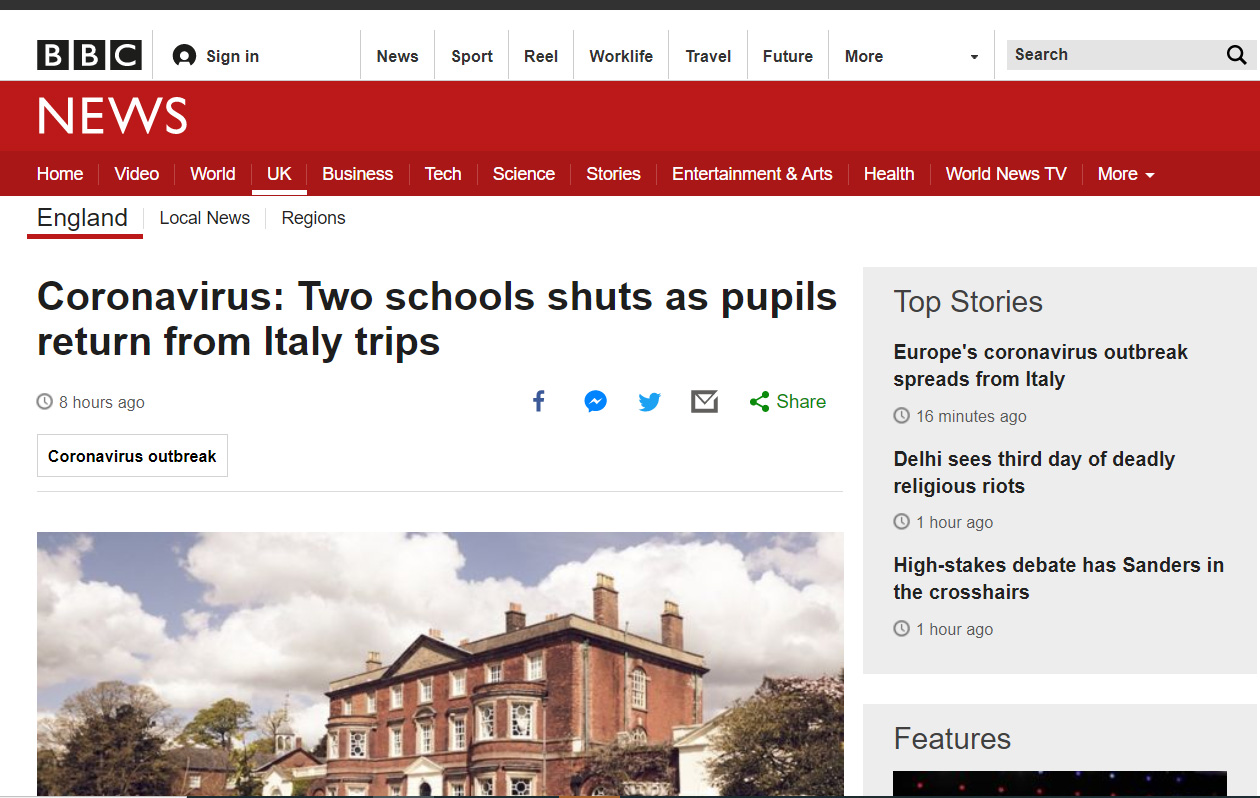Open the Tech news tab
The image size is (1260, 798).
click(x=443, y=174)
